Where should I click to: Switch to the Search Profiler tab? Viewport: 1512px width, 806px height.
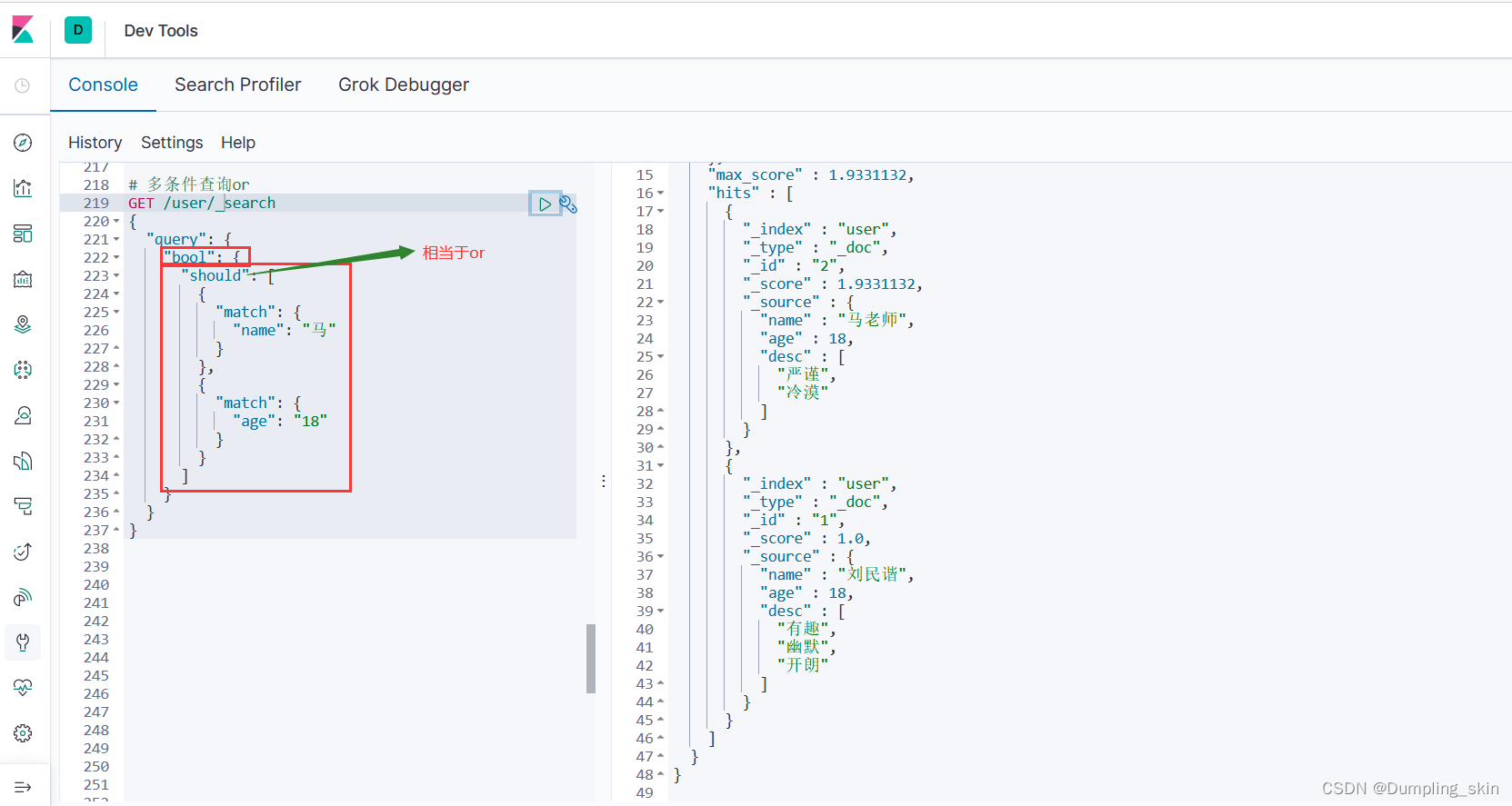pyautogui.click(x=237, y=85)
